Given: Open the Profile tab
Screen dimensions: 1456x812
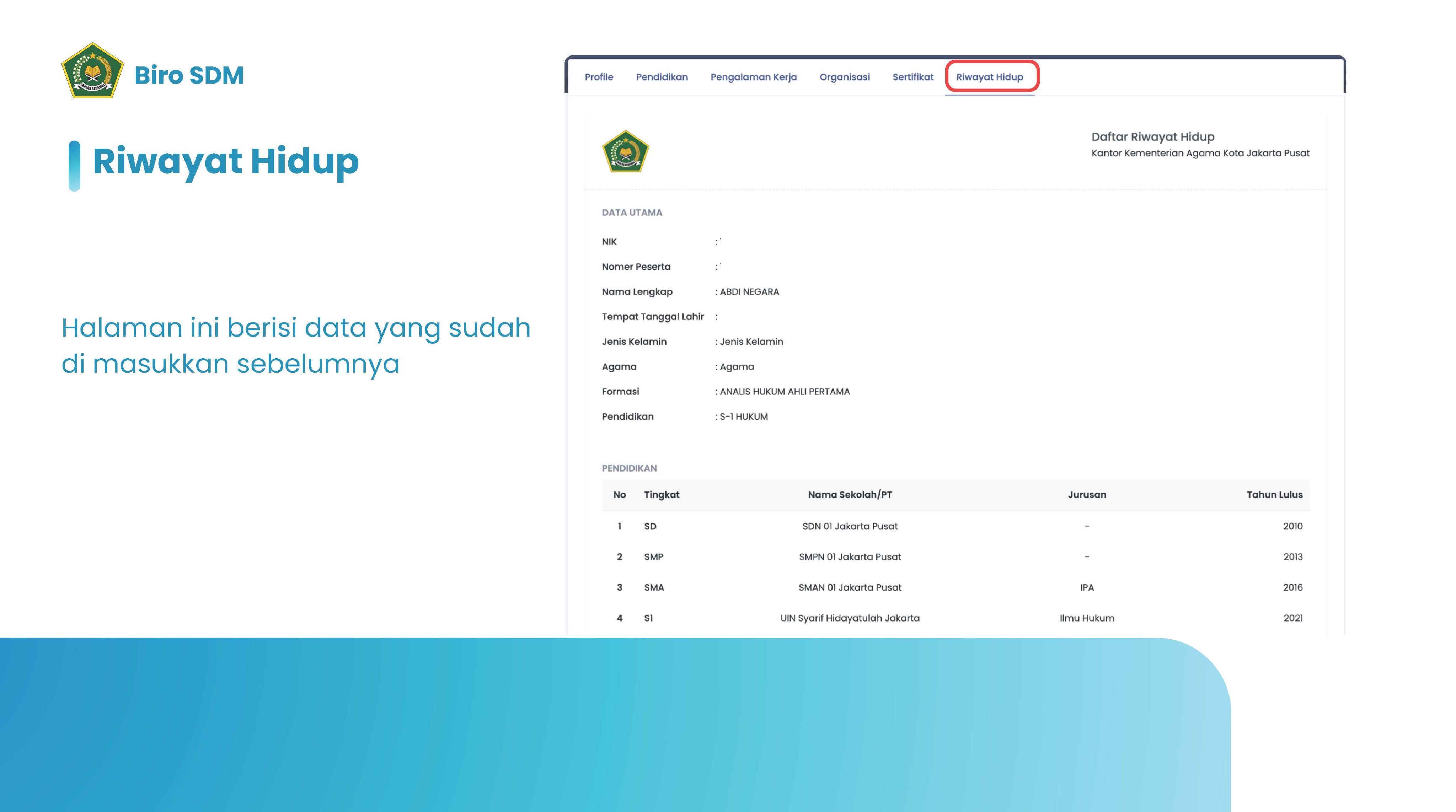Looking at the screenshot, I should (599, 77).
